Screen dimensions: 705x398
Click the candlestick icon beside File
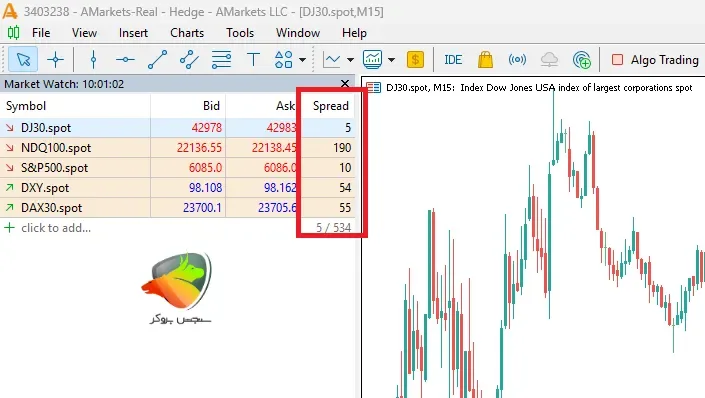pos(13,32)
